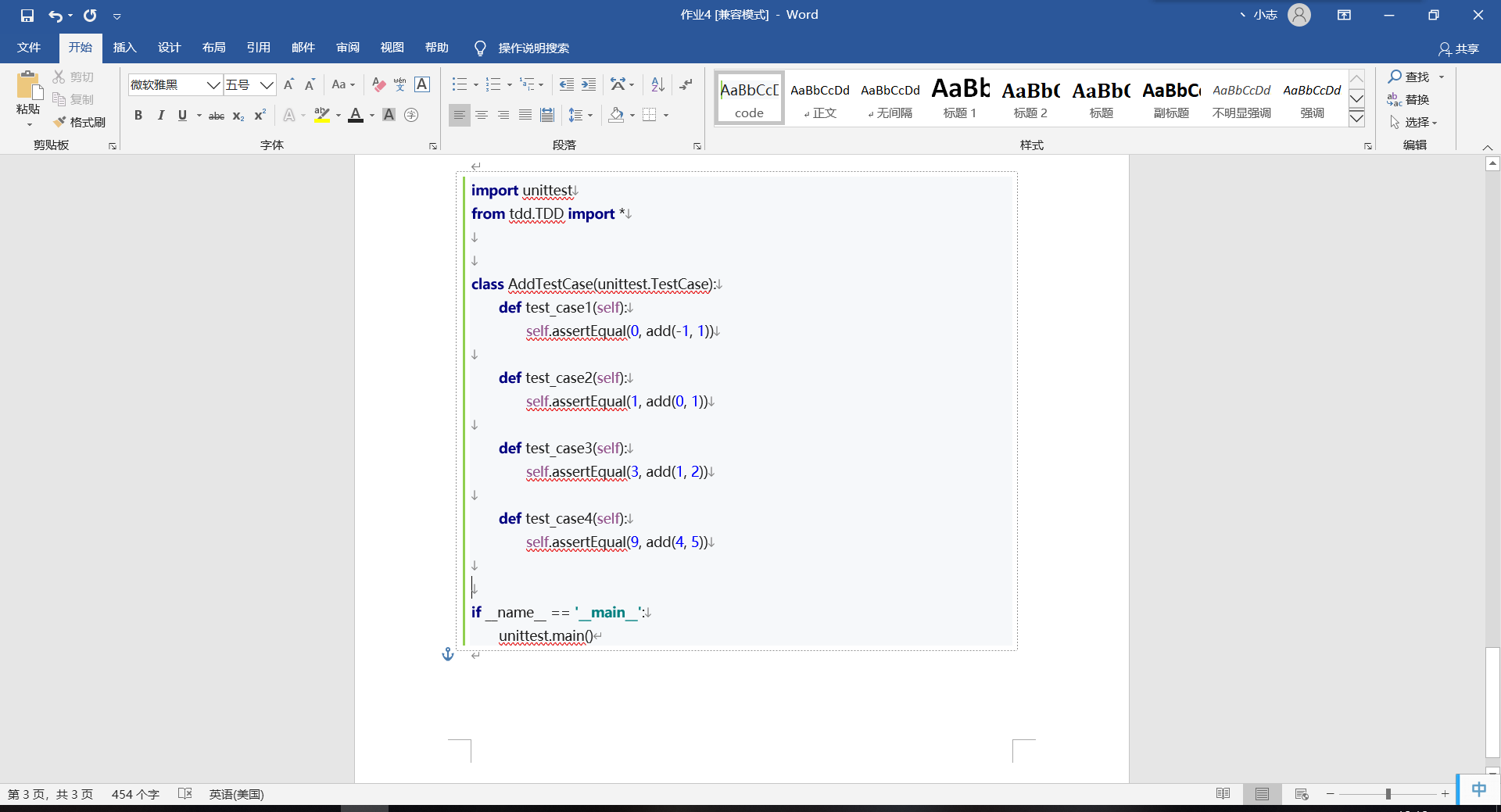Toggle italic formatting
The image size is (1501, 812).
(x=161, y=115)
